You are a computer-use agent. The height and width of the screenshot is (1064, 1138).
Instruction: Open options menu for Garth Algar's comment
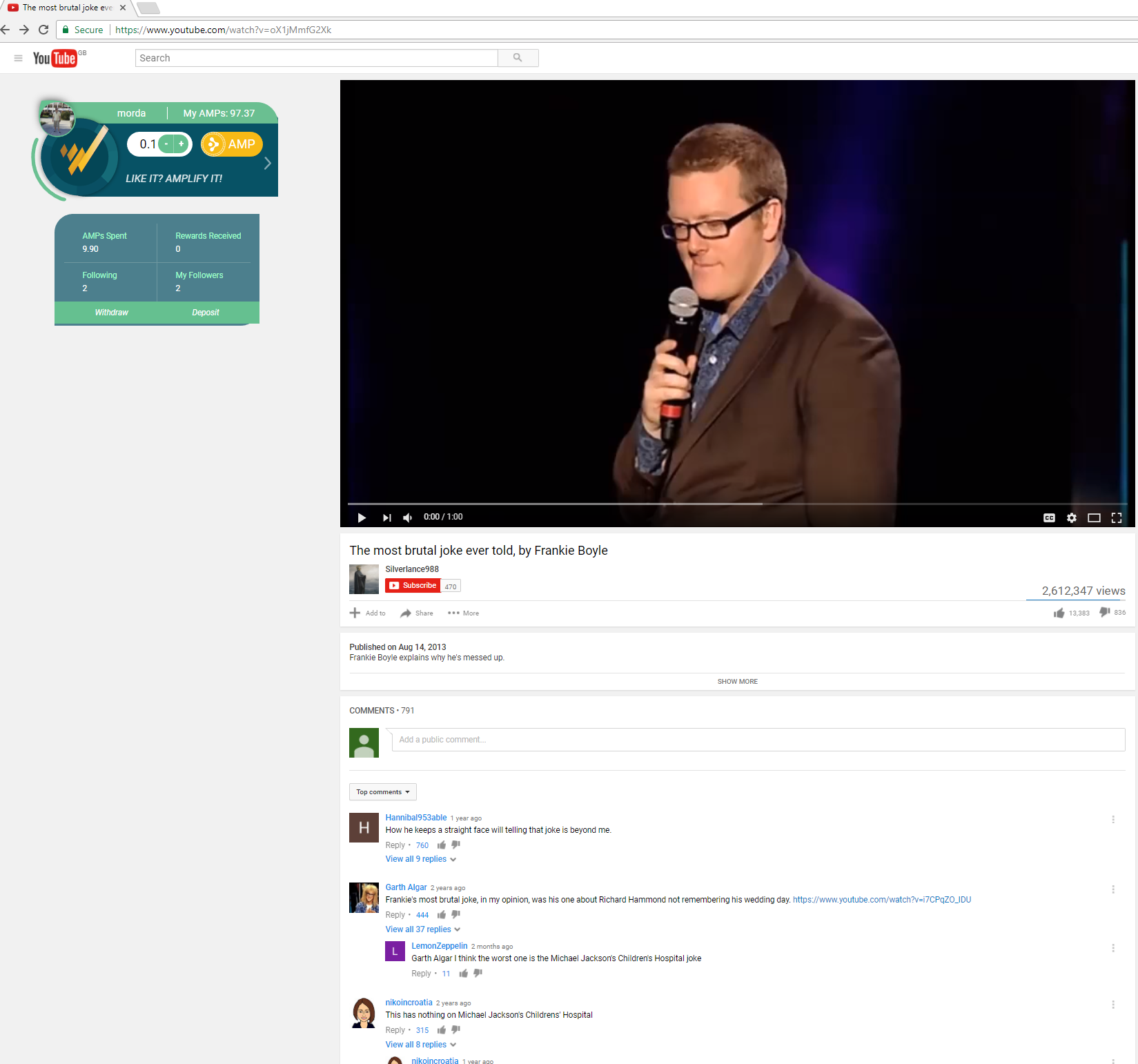pyautogui.click(x=1113, y=889)
